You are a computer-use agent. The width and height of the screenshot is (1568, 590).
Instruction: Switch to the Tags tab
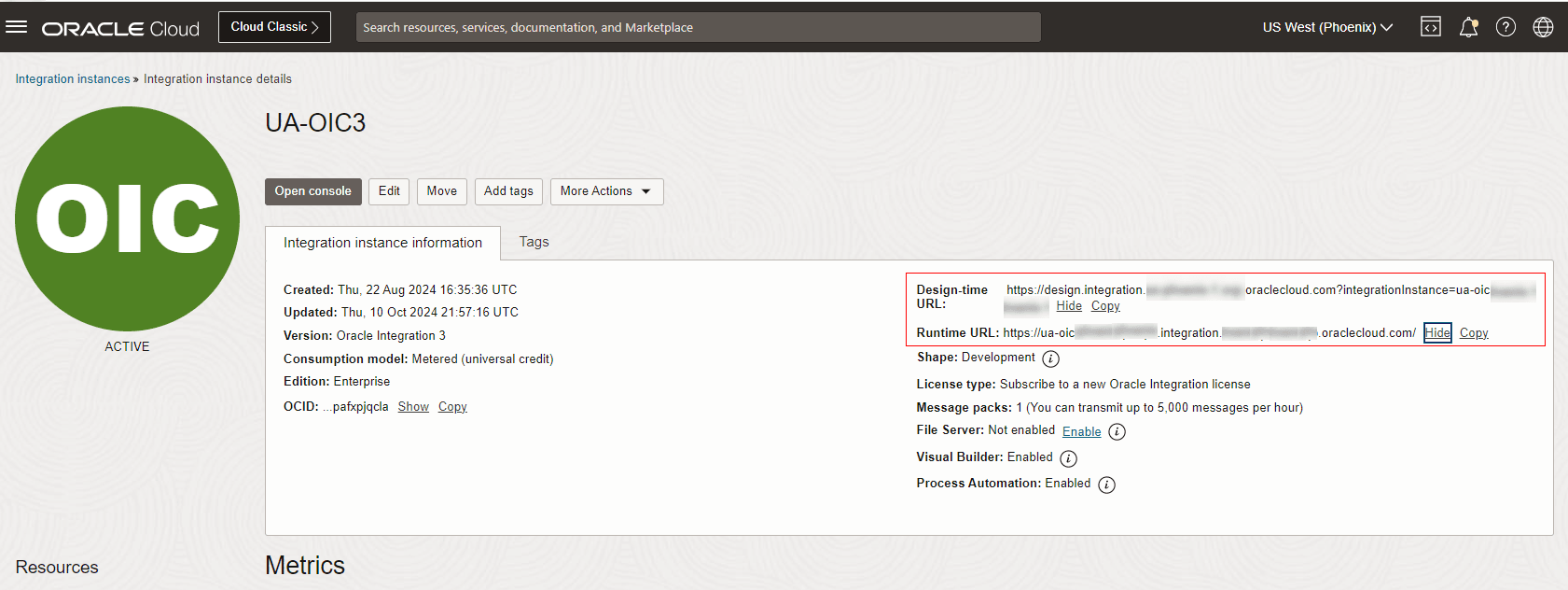tap(534, 242)
